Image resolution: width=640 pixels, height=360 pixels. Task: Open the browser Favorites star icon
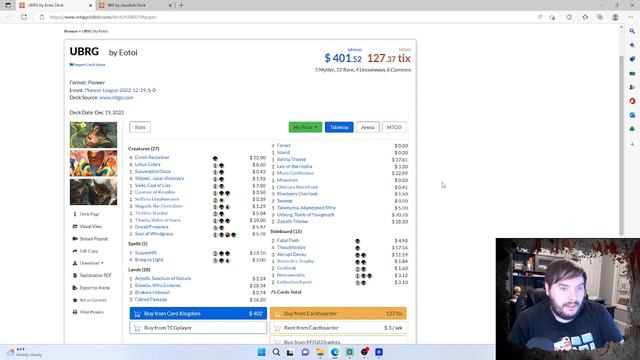point(585,17)
